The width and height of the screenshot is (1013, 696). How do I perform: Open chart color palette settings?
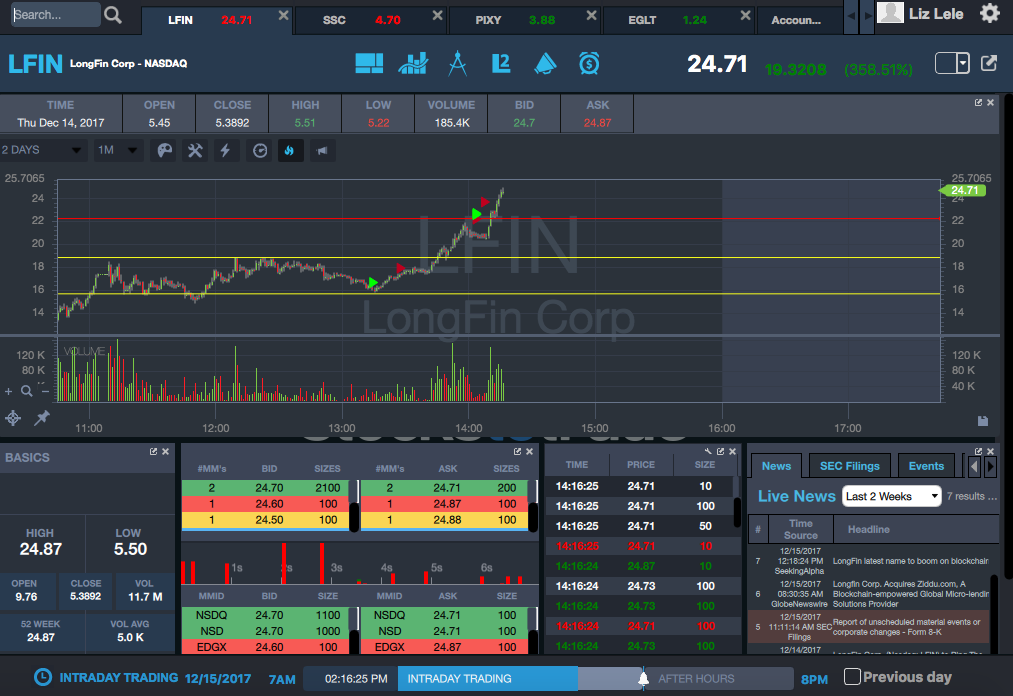[165, 150]
